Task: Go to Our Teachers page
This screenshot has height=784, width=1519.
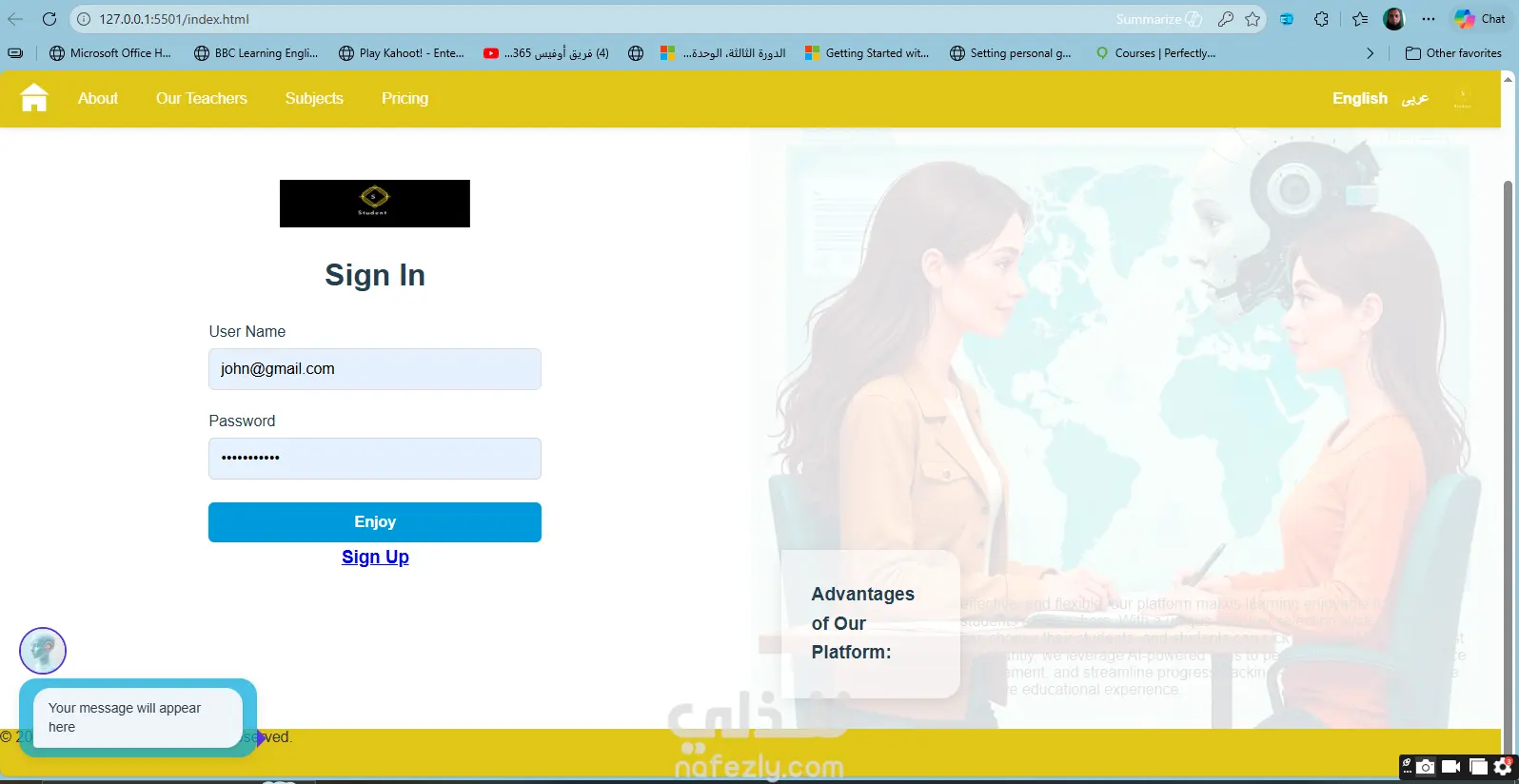Action: pos(202,98)
